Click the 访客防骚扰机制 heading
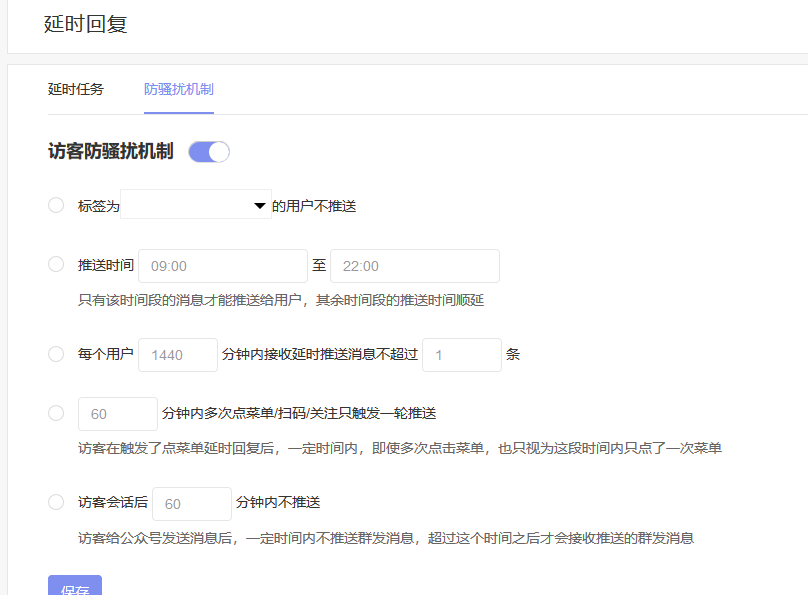This screenshot has width=808, height=595. [x=110, y=151]
